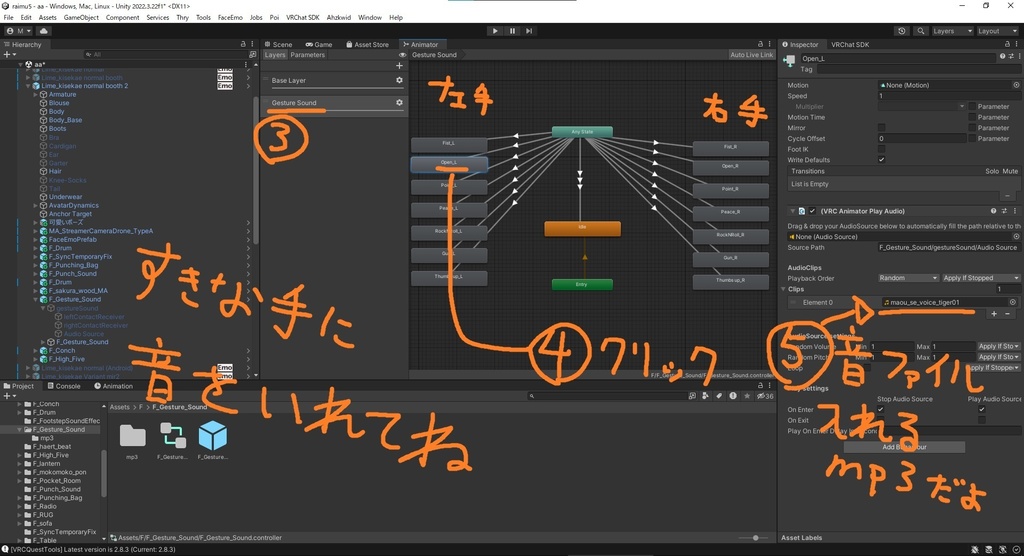Image resolution: width=1024 pixels, height=556 pixels.
Task: Toggle animator parameters panel eye icon
Action: tap(402, 55)
